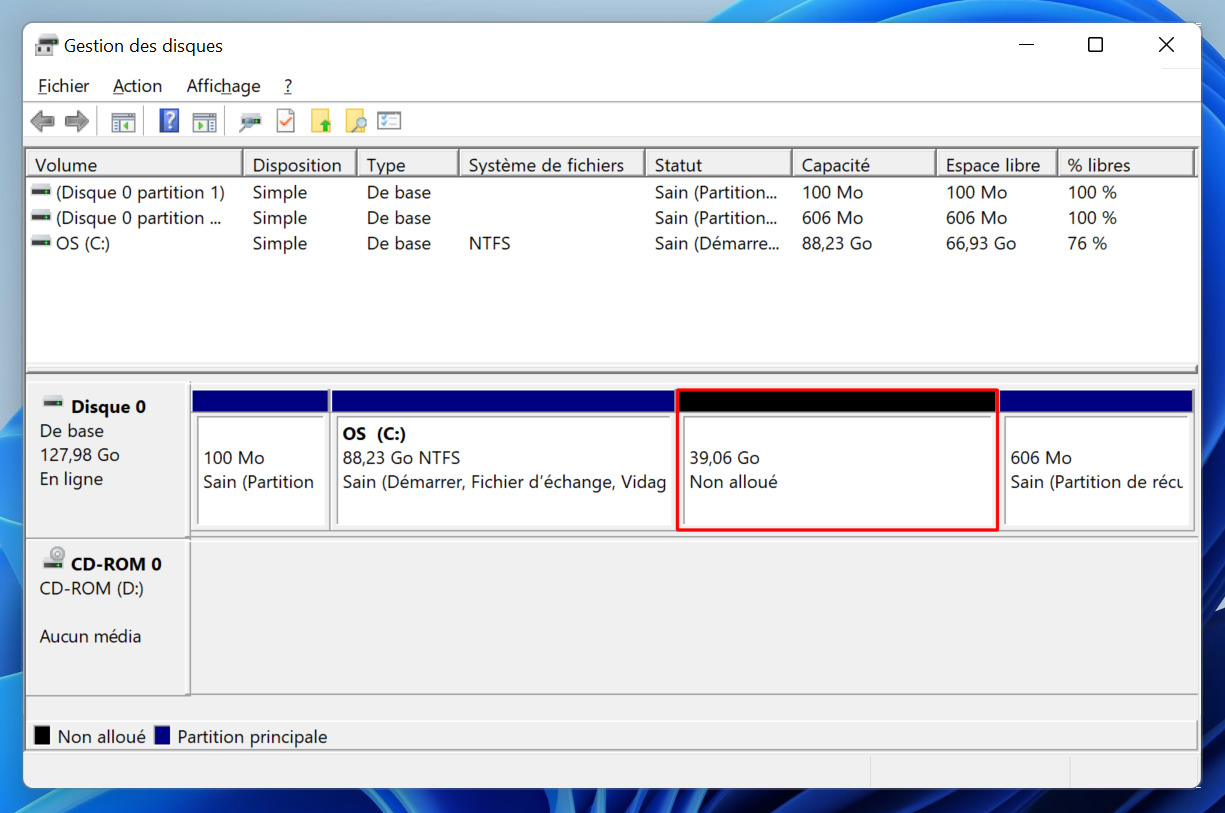Select the 100 Mo partition block on Disque 0
The image size is (1225, 813).
pos(260,459)
